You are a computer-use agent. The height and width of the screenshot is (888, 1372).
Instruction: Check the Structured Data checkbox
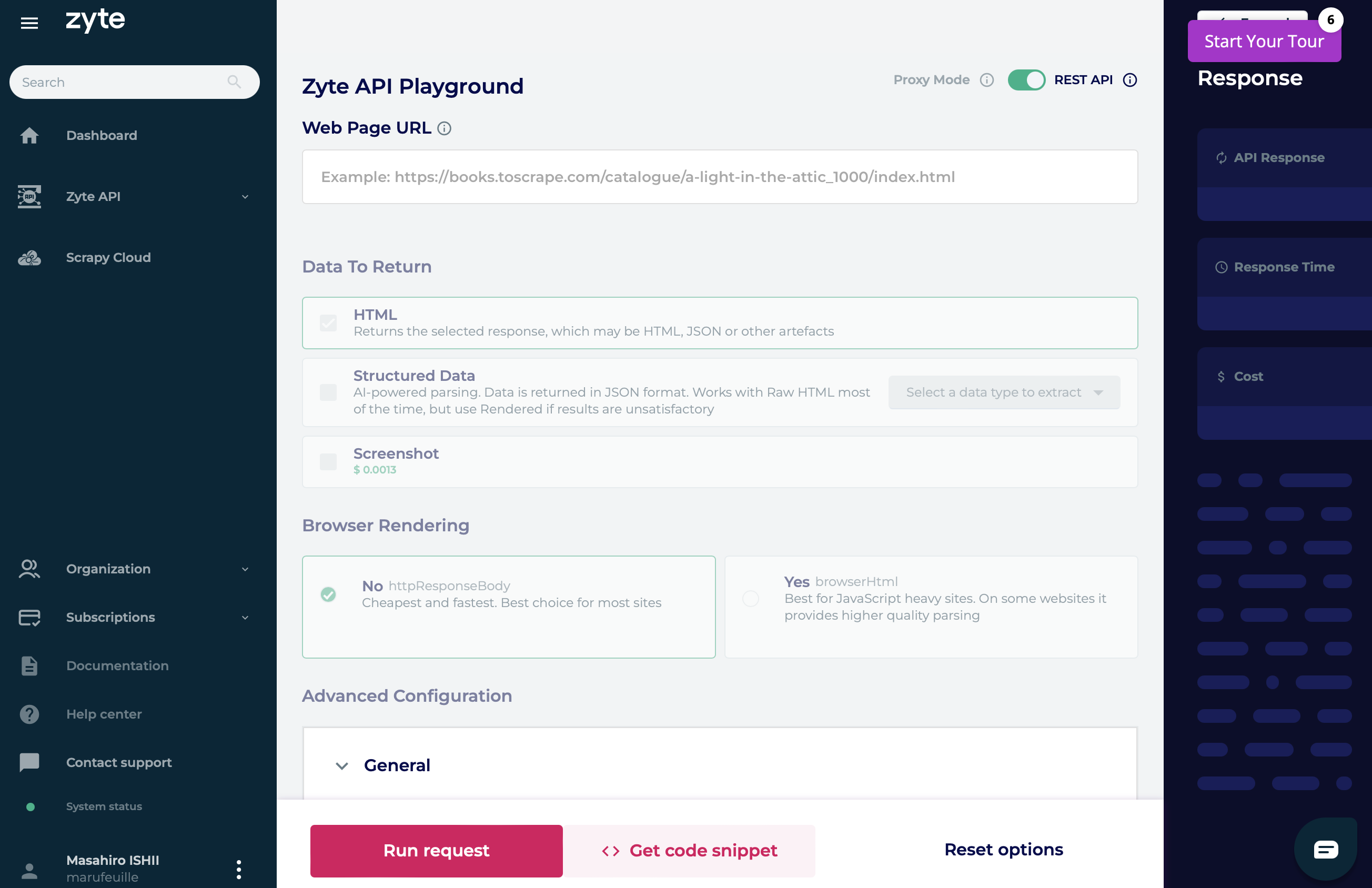[328, 392]
